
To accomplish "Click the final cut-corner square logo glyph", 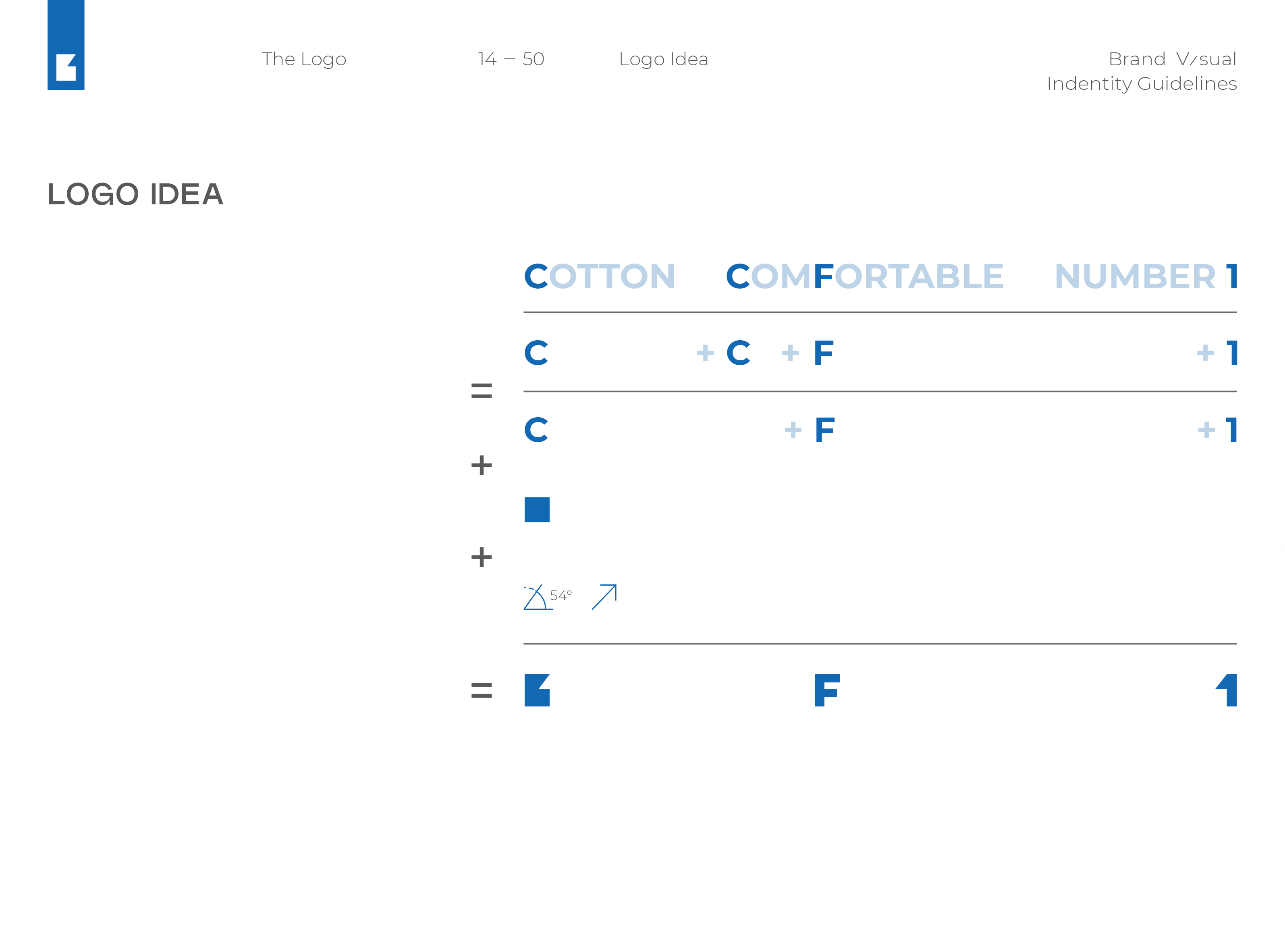I will click(537, 690).
